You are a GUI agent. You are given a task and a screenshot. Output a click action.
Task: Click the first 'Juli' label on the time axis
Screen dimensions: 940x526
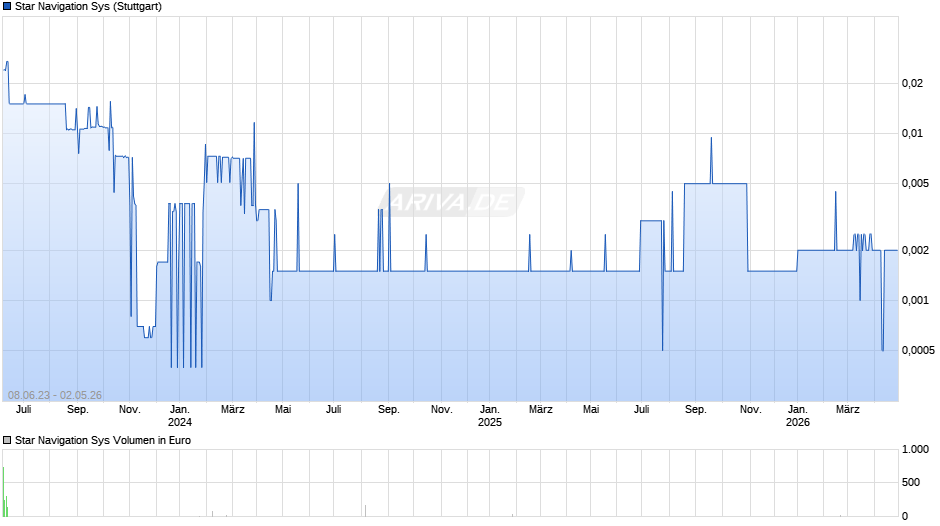click(x=24, y=409)
